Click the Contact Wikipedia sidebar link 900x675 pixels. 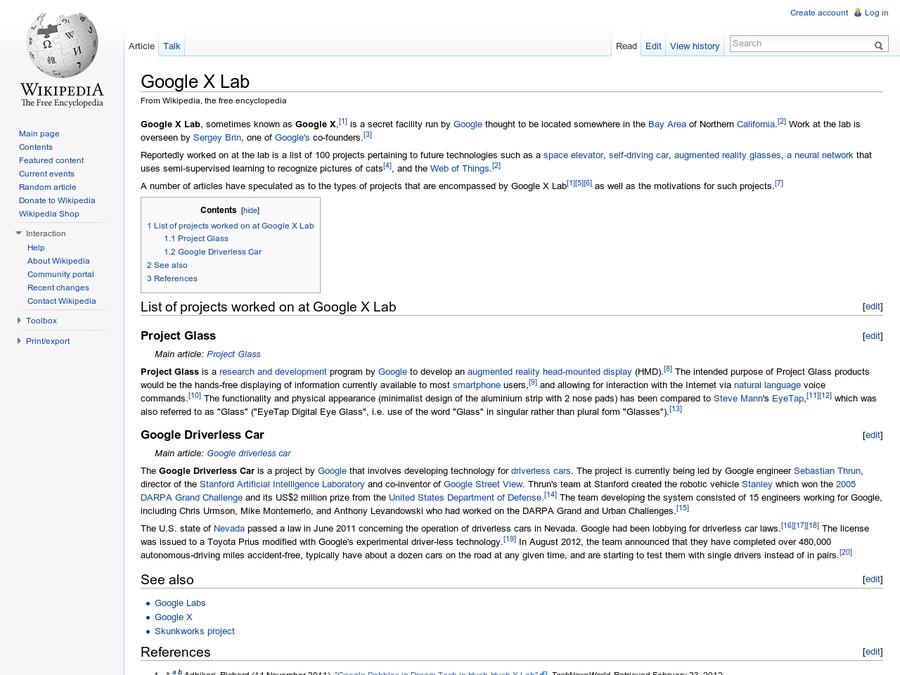tap(60, 300)
